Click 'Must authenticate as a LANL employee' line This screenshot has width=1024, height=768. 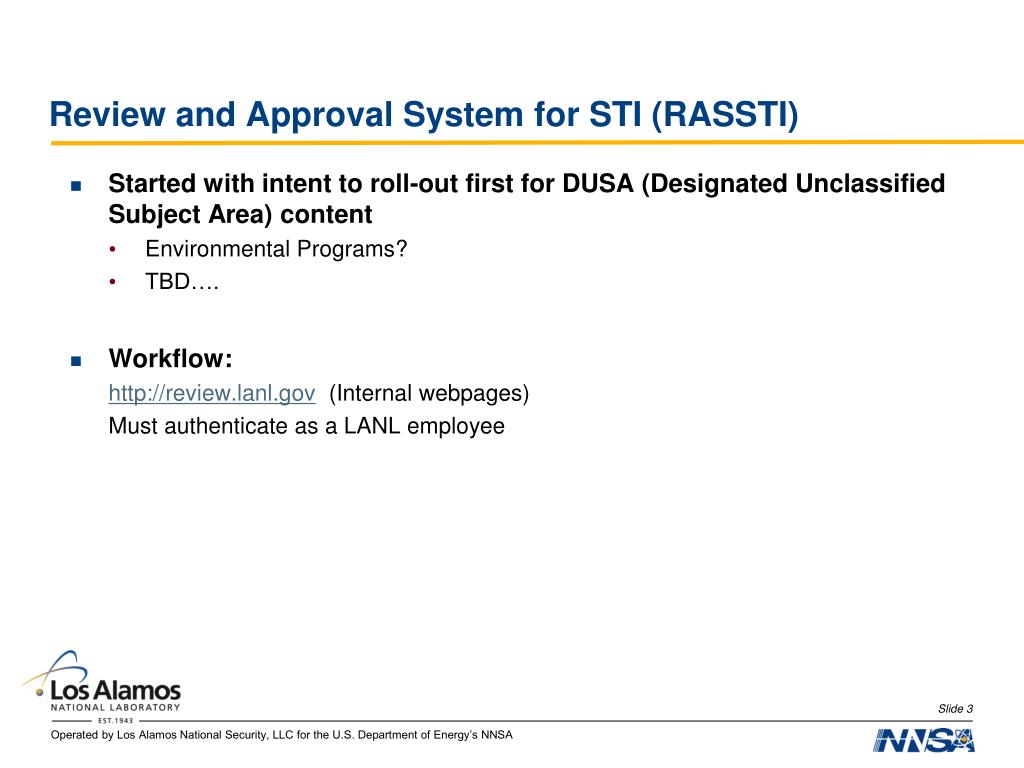click(306, 426)
